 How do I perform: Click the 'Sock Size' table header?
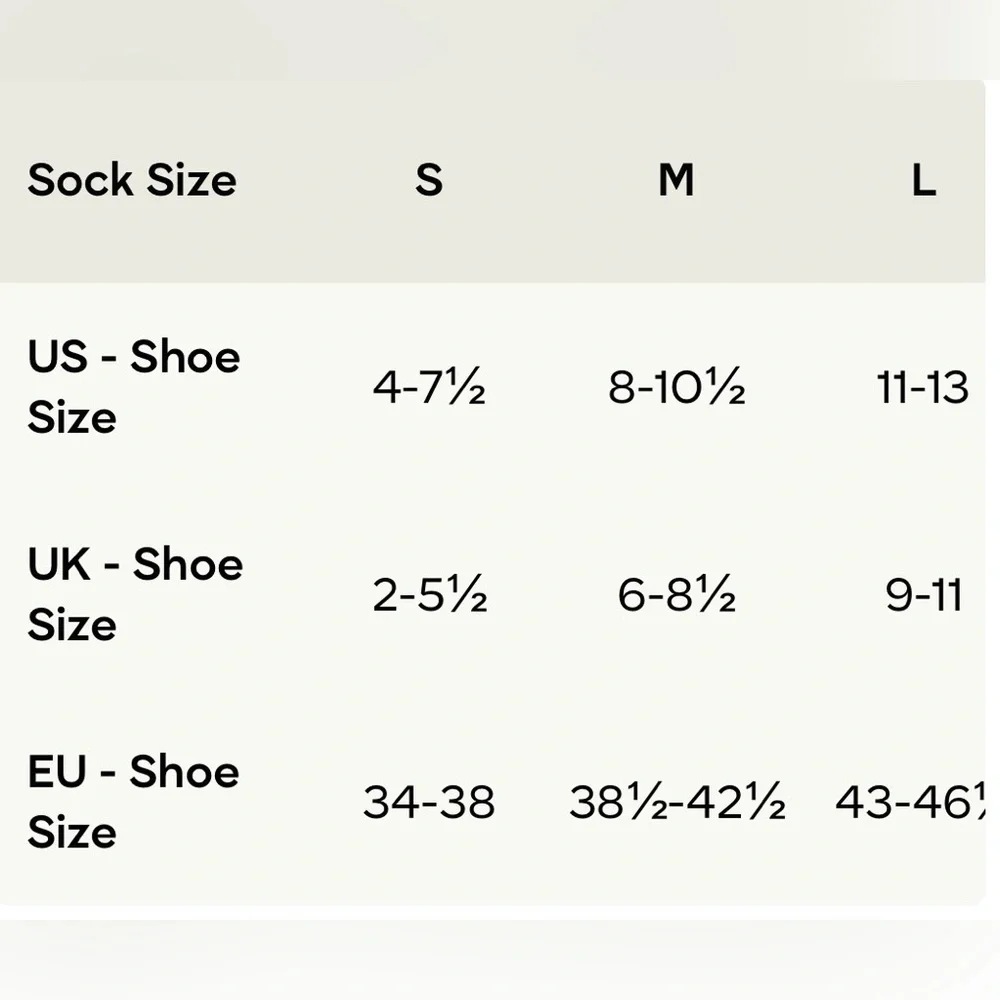pyautogui.click(x=132, y=181)
